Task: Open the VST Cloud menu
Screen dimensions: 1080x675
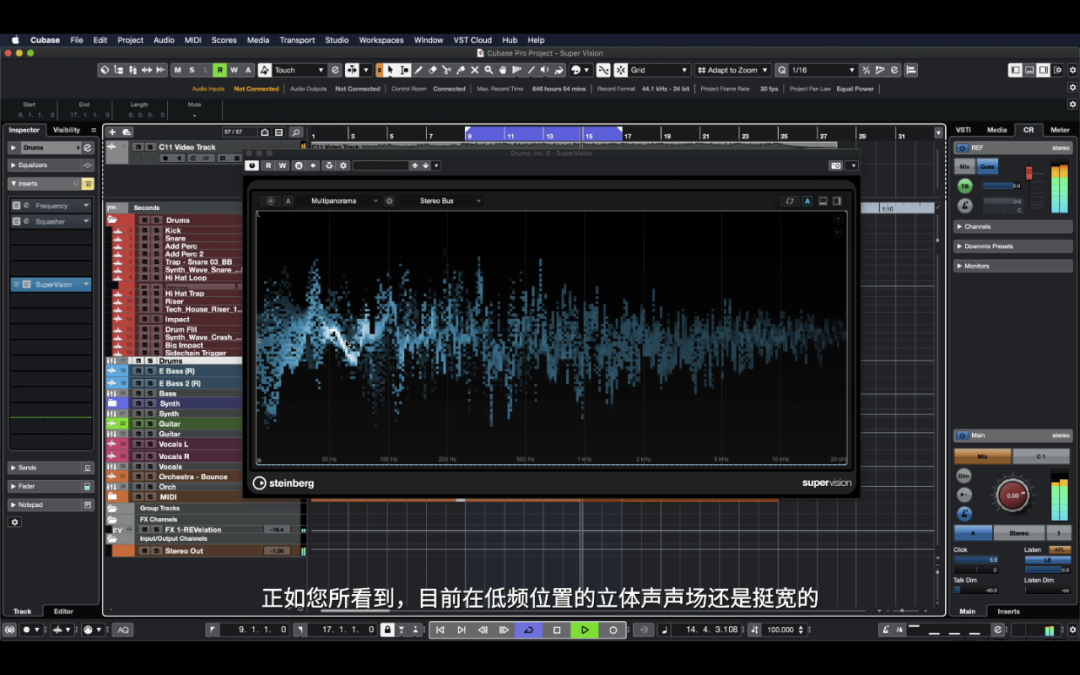Action: pos(472,40)
